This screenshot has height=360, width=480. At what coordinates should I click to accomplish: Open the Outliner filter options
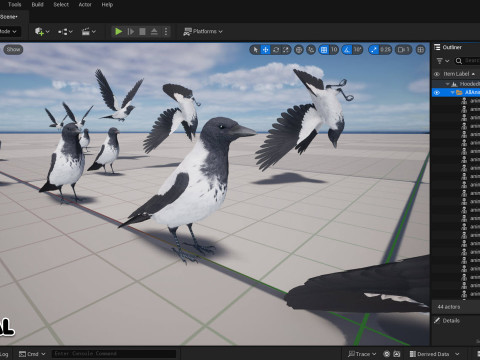443,61
